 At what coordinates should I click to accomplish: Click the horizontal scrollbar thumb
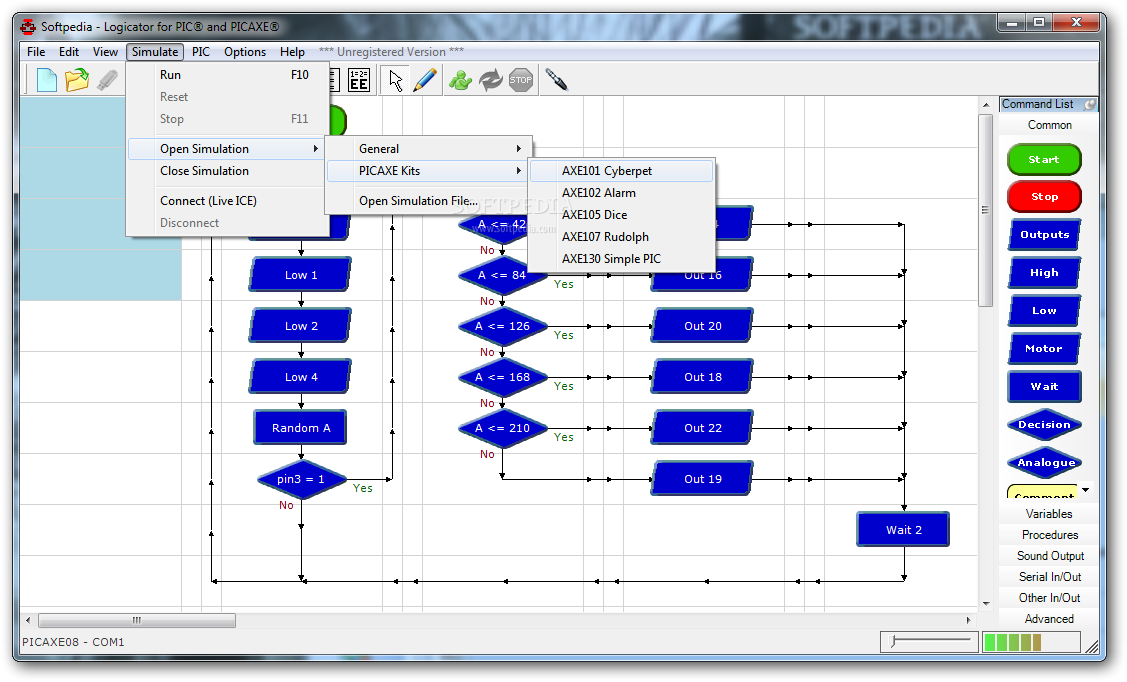tap(137, 619)
